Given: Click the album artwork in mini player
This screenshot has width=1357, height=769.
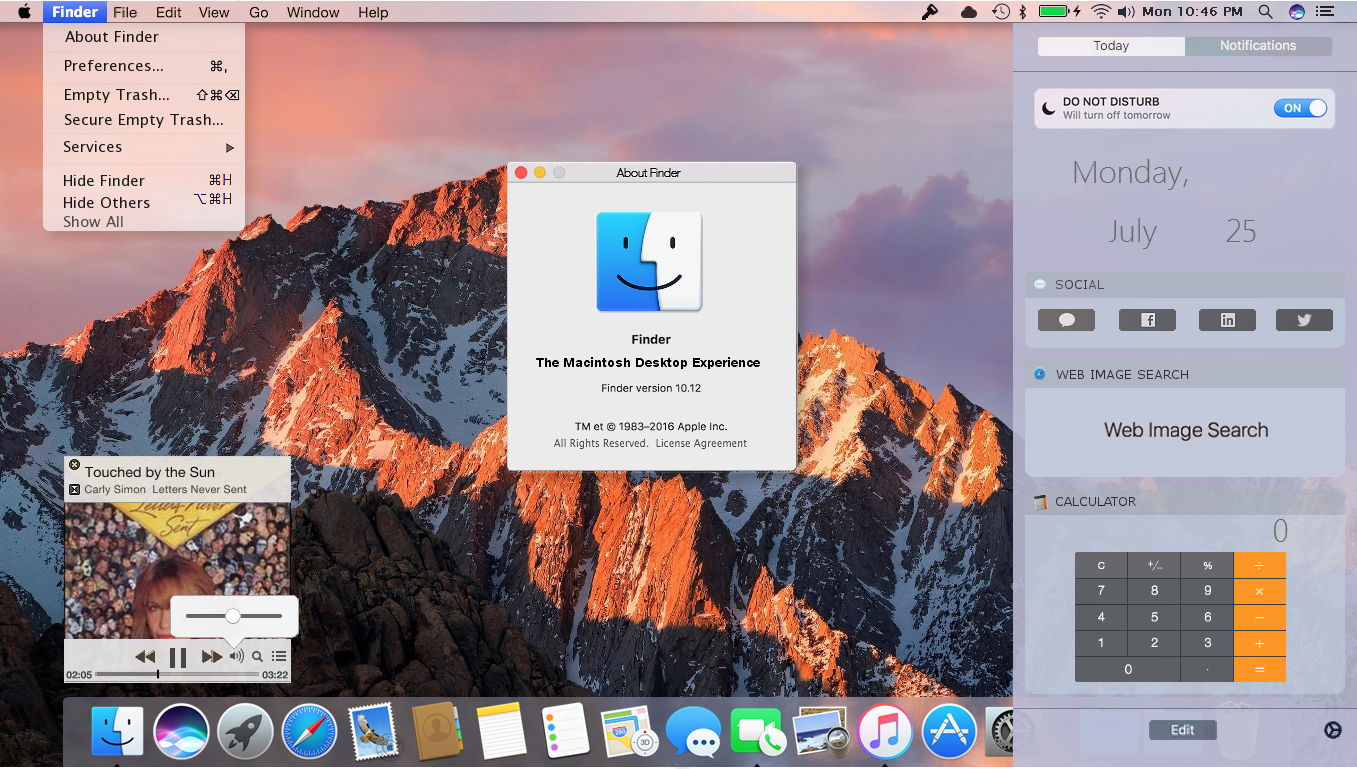Looking at the screenshot, I should [x=177, y=570].
